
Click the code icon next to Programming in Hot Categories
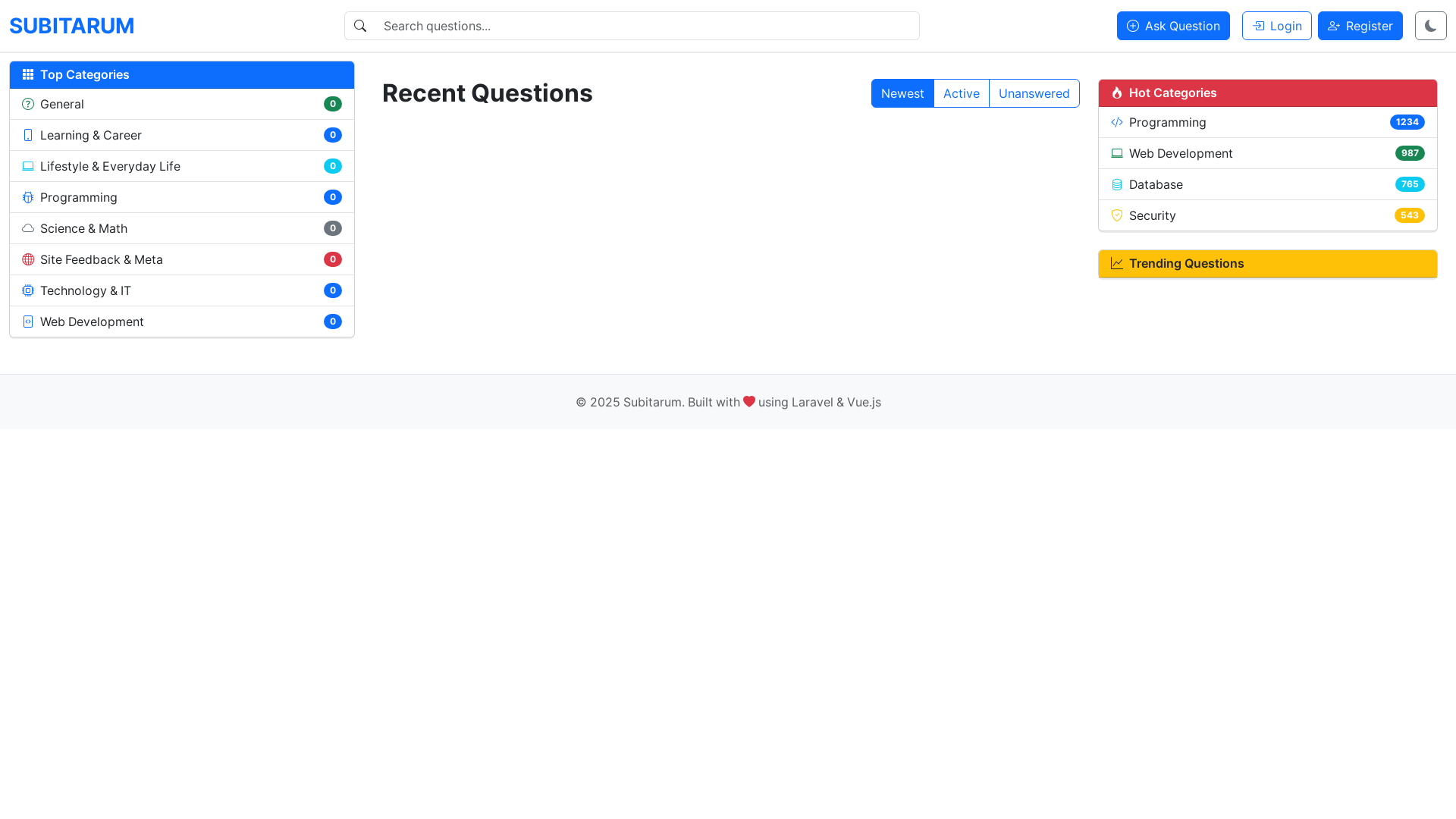coord(1116,122)
